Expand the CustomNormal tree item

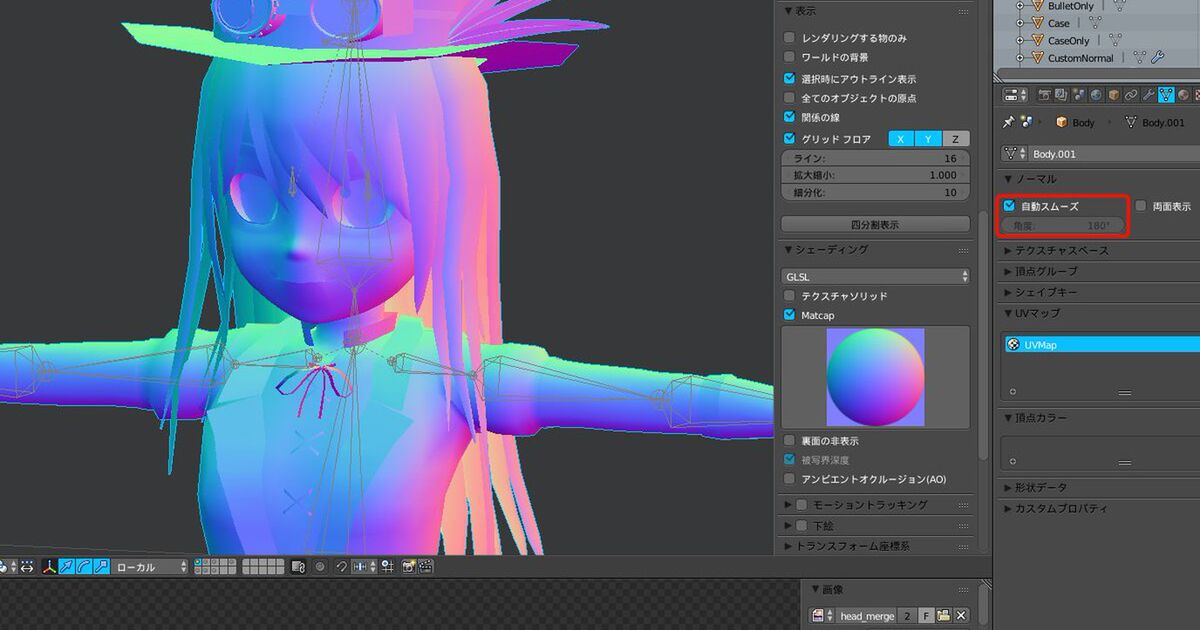pyautogui.click(x=1021, y=58)
